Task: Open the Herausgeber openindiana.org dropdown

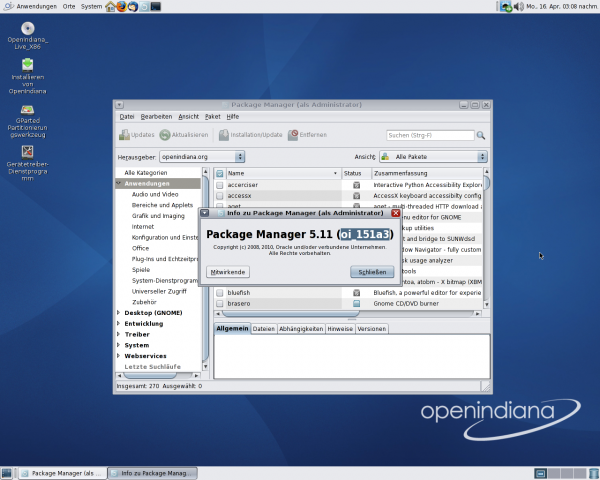Action: (202, 157)
